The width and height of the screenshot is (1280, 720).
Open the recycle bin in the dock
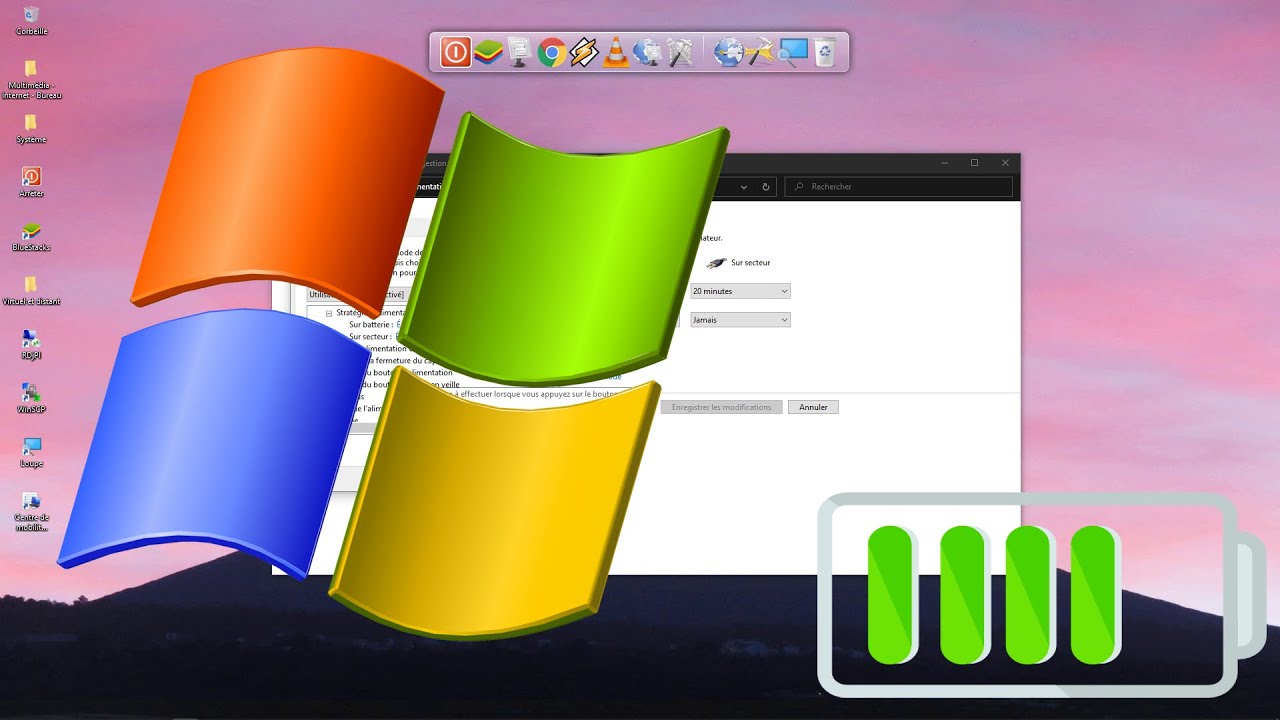coord(824,52)
